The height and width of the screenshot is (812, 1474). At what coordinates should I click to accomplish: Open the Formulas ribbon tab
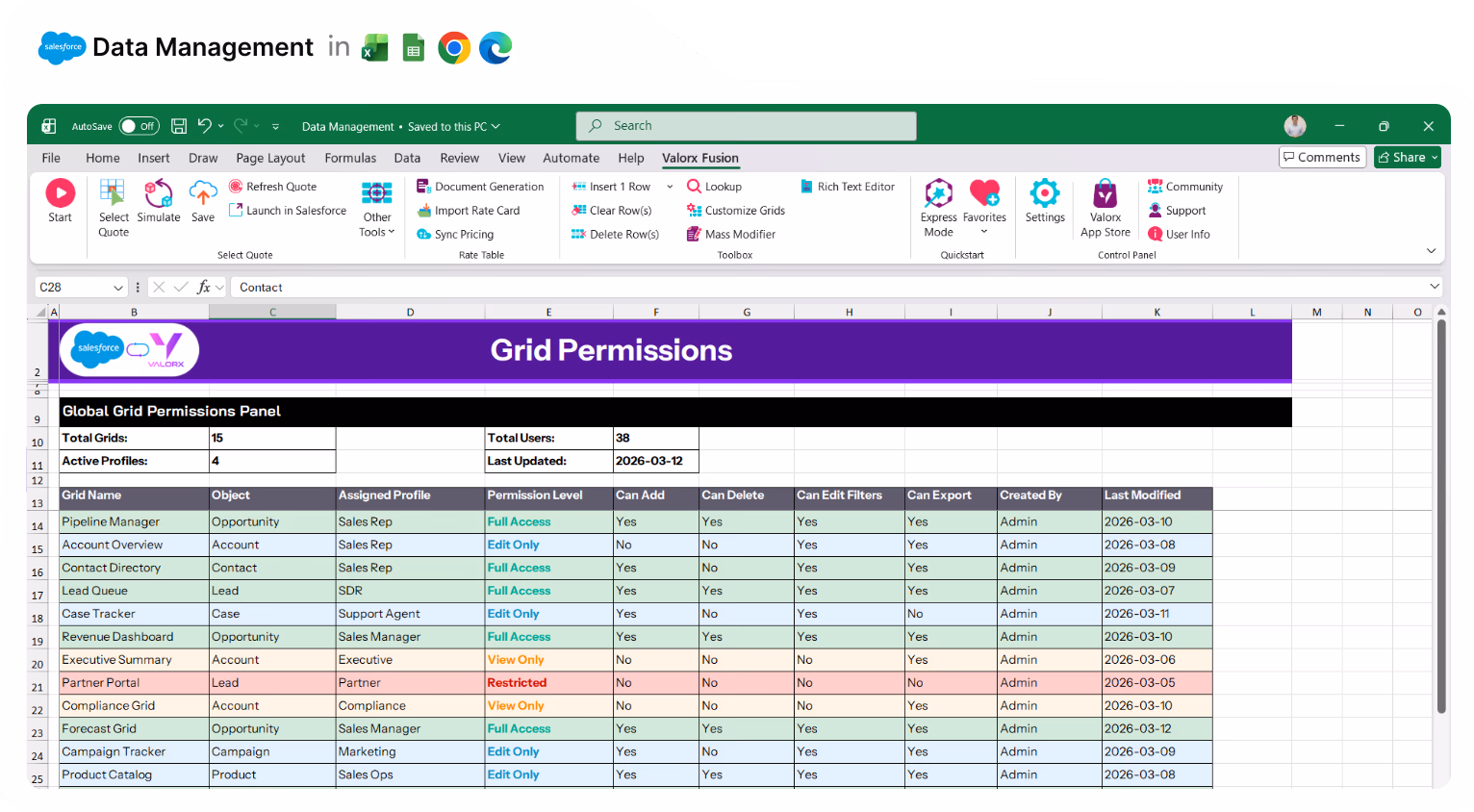pyautogui.click(x=350, y=158)
